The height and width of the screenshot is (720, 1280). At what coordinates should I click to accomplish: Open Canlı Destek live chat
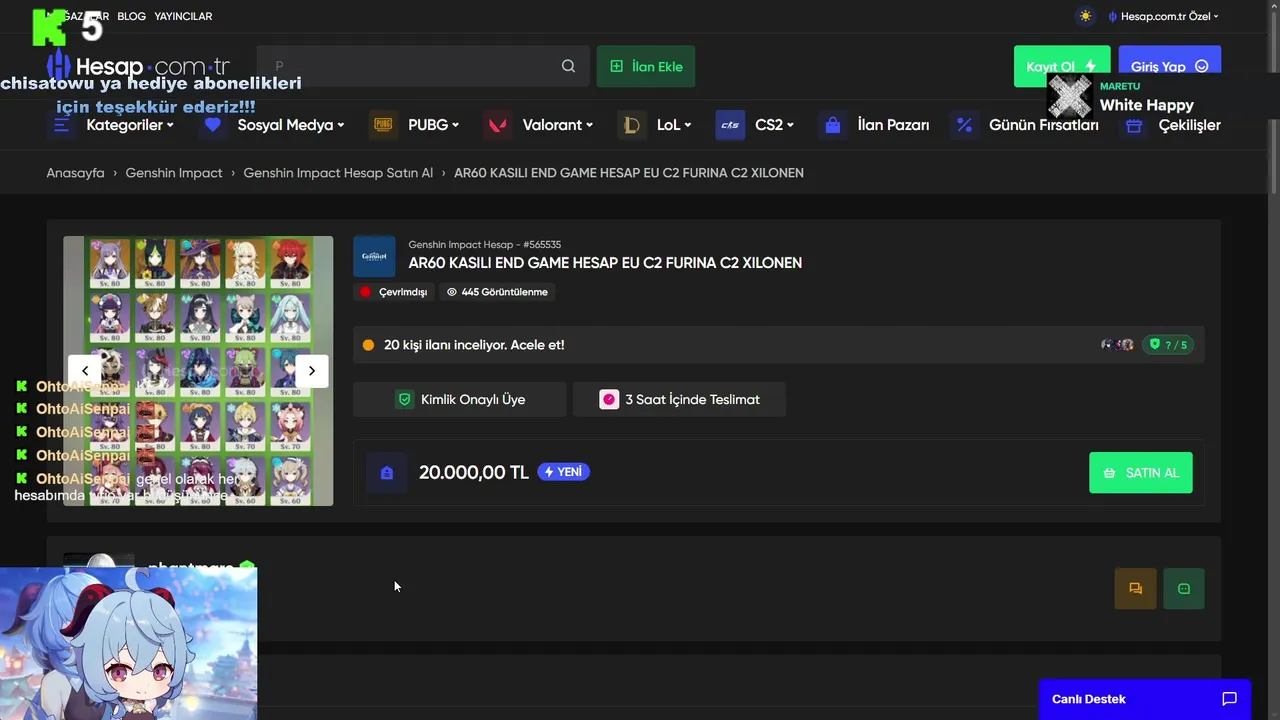(1144, 699)
